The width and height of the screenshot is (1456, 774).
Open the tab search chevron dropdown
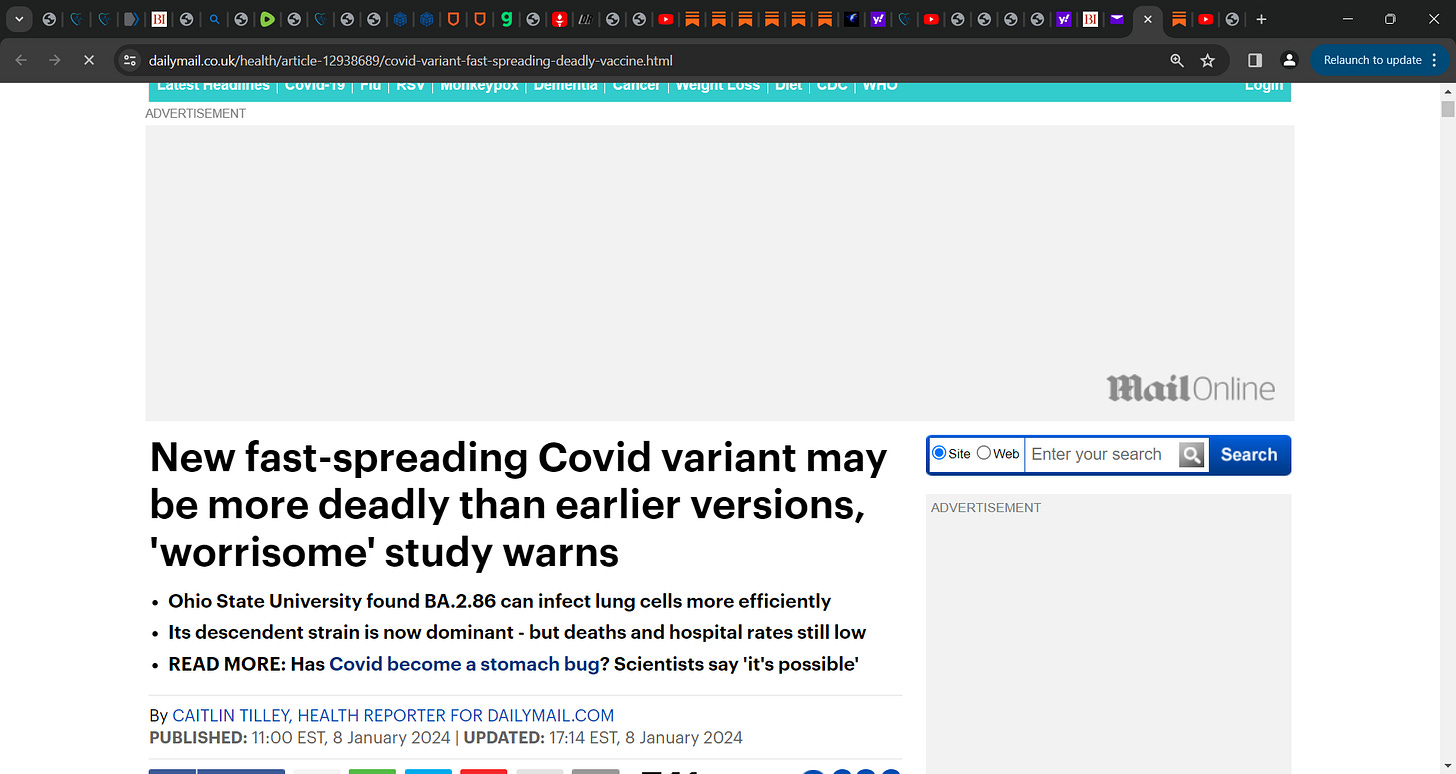click(19, 19)
